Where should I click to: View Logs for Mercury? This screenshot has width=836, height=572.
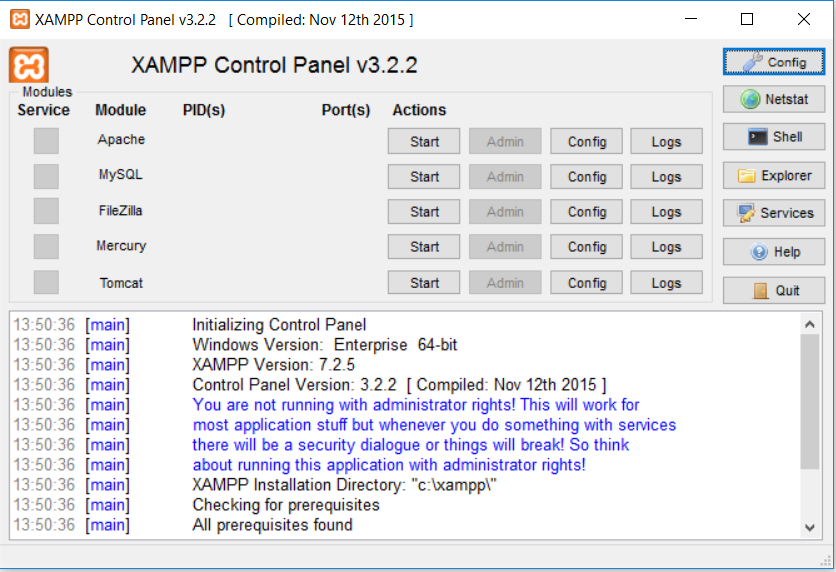click(x=666, y=247)
